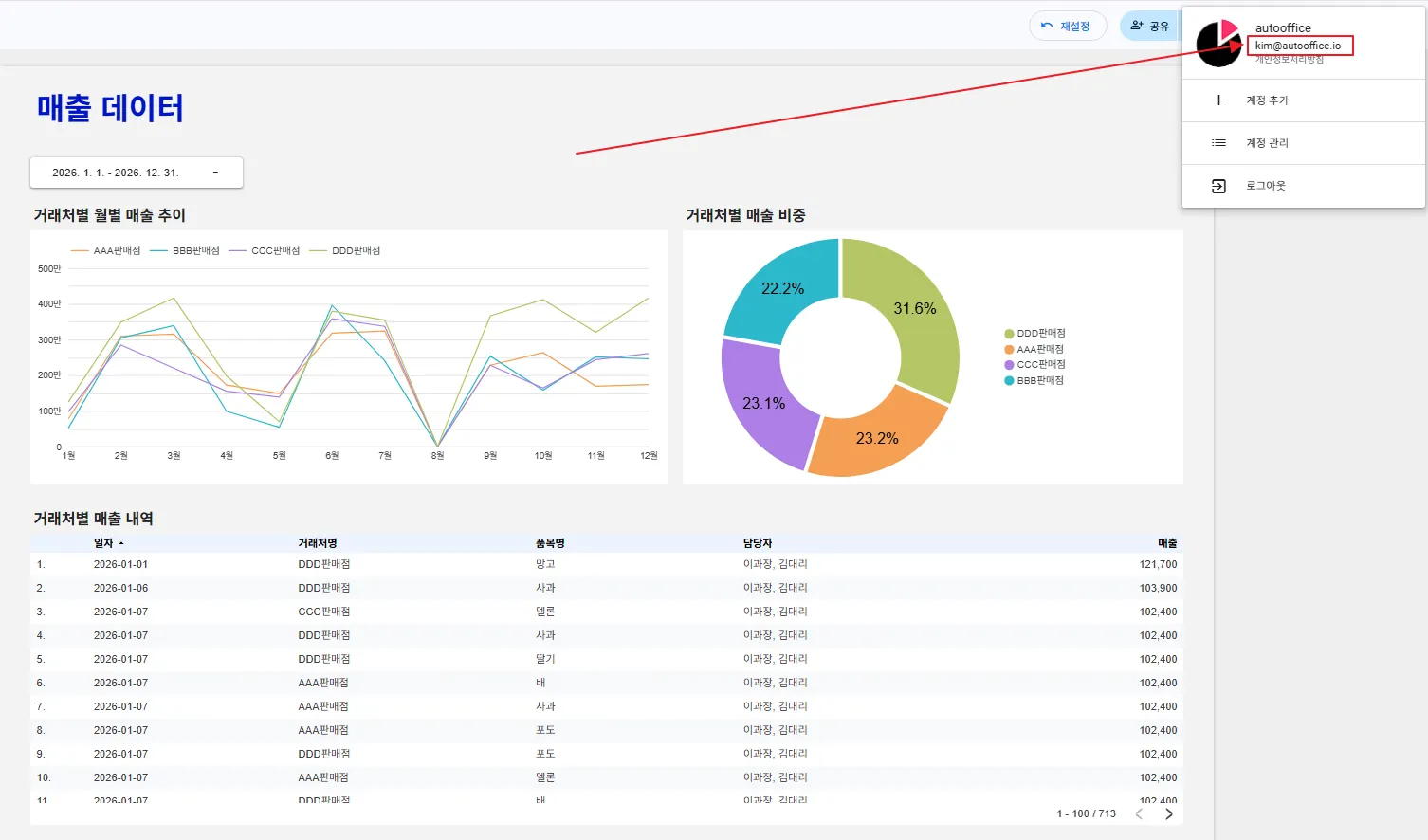The height and width of the screenshot is (840, 1428).
Task: Click the AAA판매점 cell in row 6
Action: pyautogui.click(x=323, y=683)
